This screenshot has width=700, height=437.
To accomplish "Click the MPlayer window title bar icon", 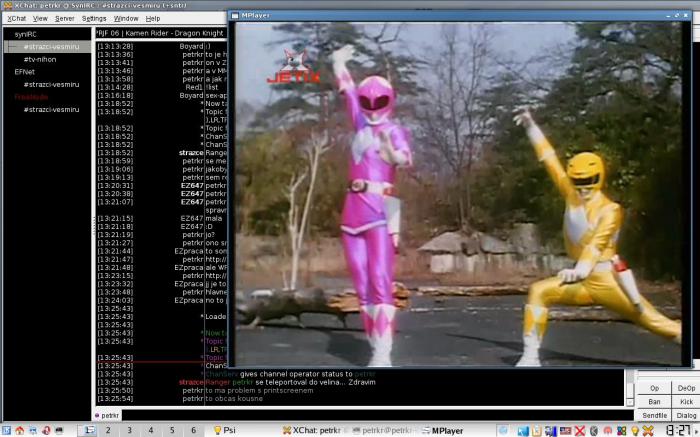I will (235, 16).
